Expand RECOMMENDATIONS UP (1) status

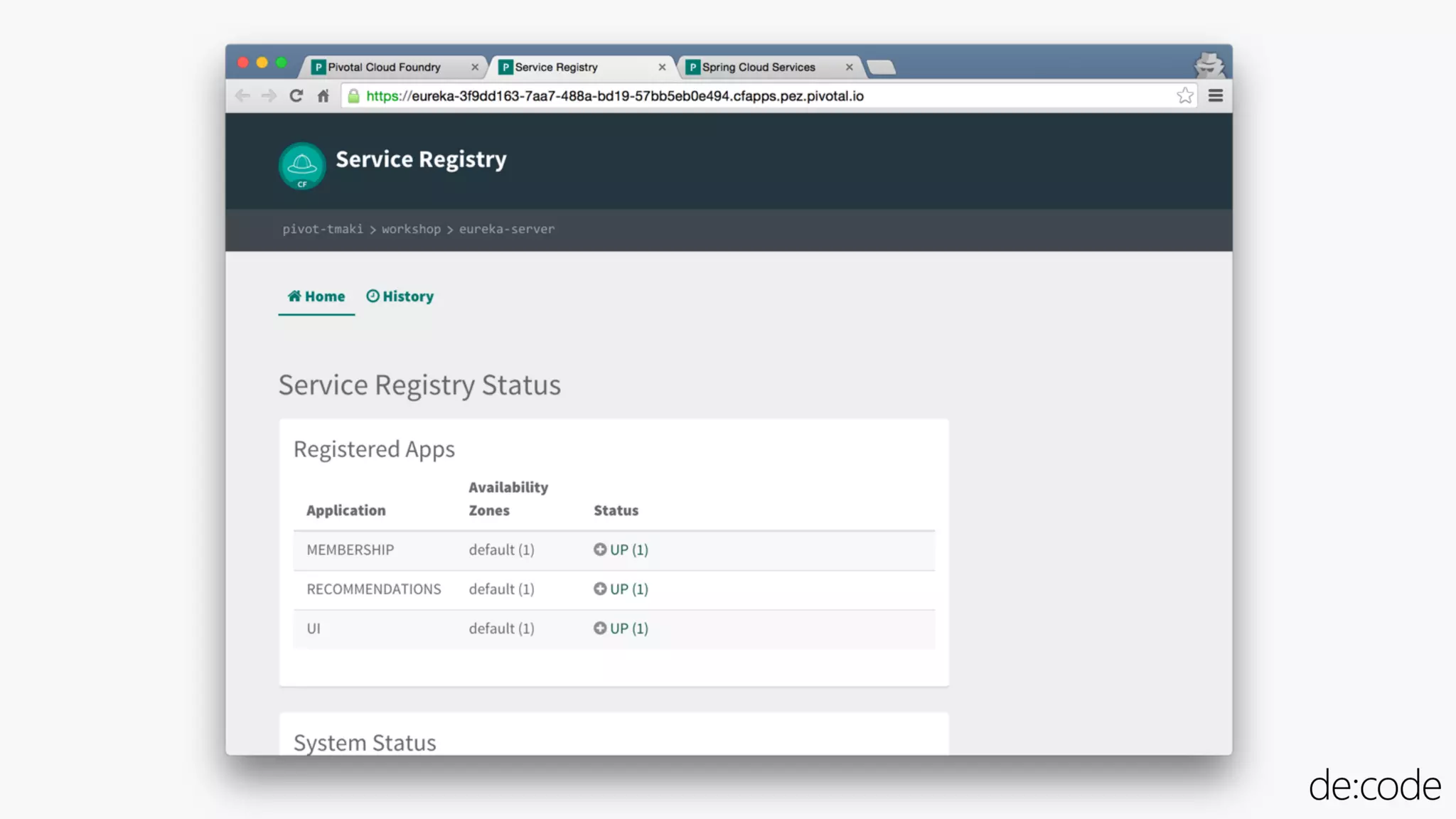click(621, 589)
